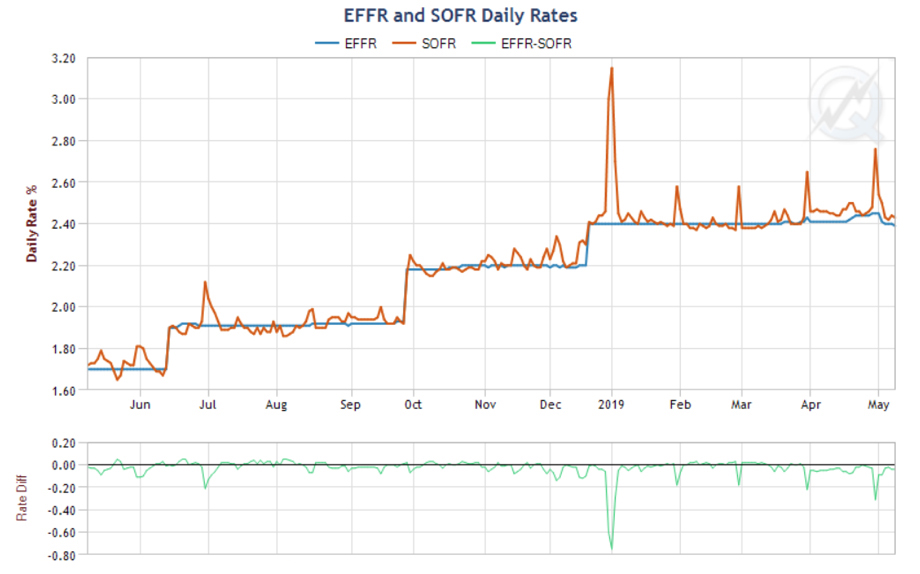This screenshot has width=920, height=574.
Task: Select the highest SOFR spike at 2019
Action: 611,68
